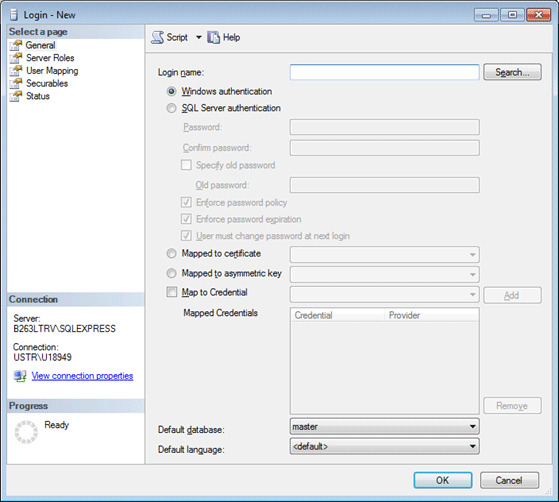Maximize the Login - New window
This screenshot has height=502, width=559.
[x=512, y=15]
